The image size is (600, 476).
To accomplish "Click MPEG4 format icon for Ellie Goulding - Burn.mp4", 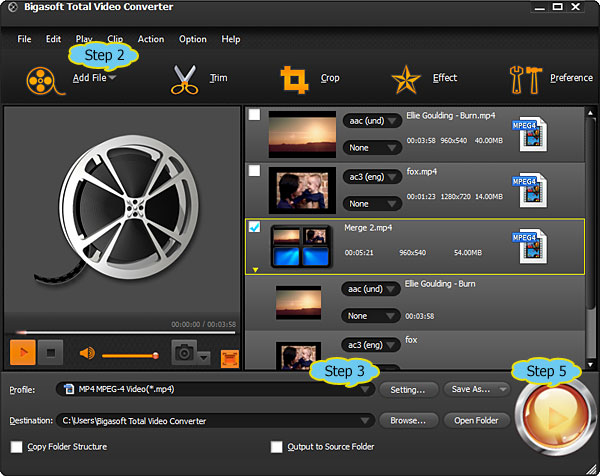I will (530, 134).
